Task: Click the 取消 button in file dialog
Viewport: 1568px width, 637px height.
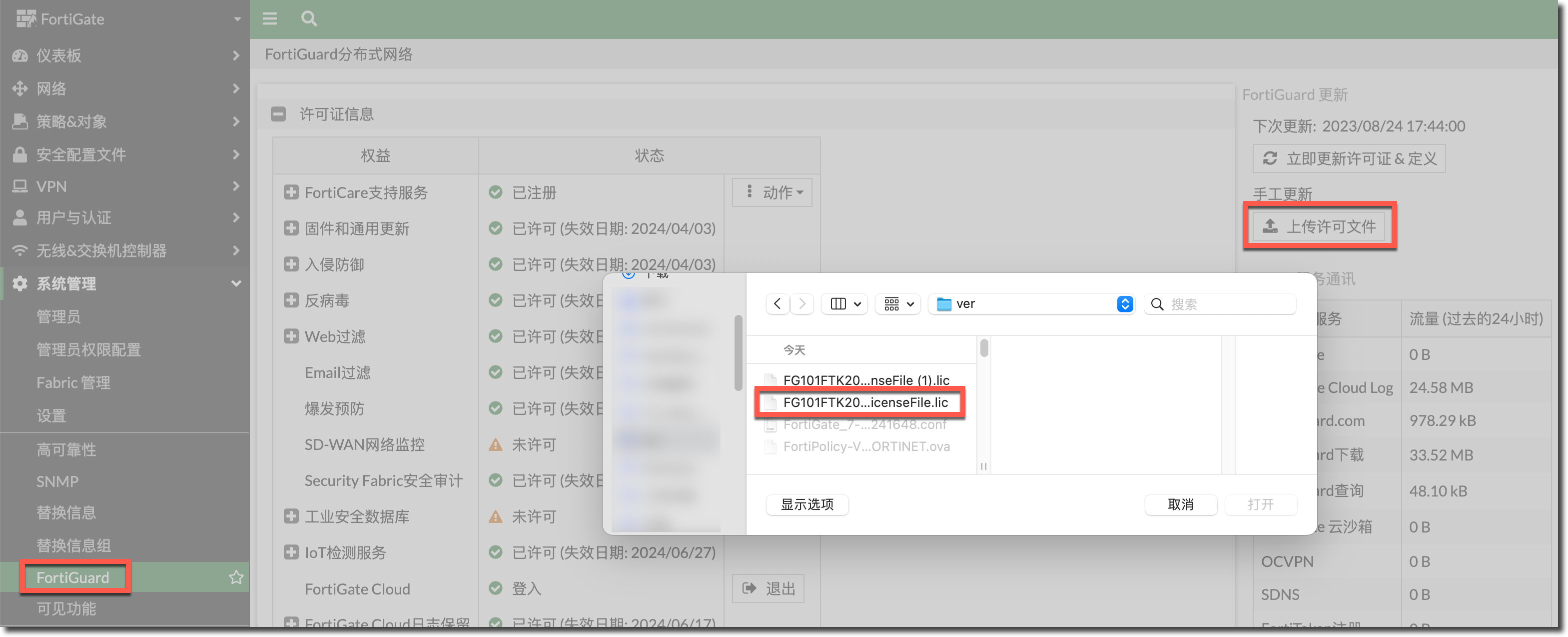Action: coord(1180,504)
